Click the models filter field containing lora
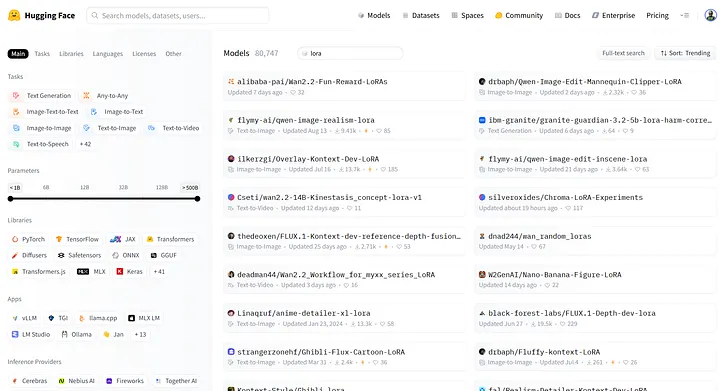Screen dimensions: 720x391 [x=350, y=53]
